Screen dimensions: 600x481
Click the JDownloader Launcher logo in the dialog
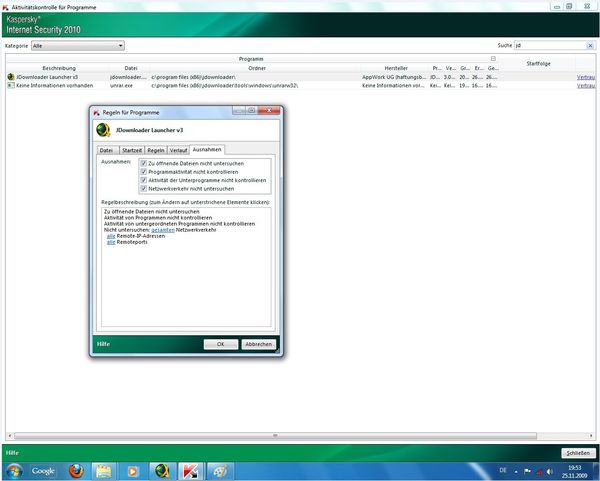[x=103, y=130]
